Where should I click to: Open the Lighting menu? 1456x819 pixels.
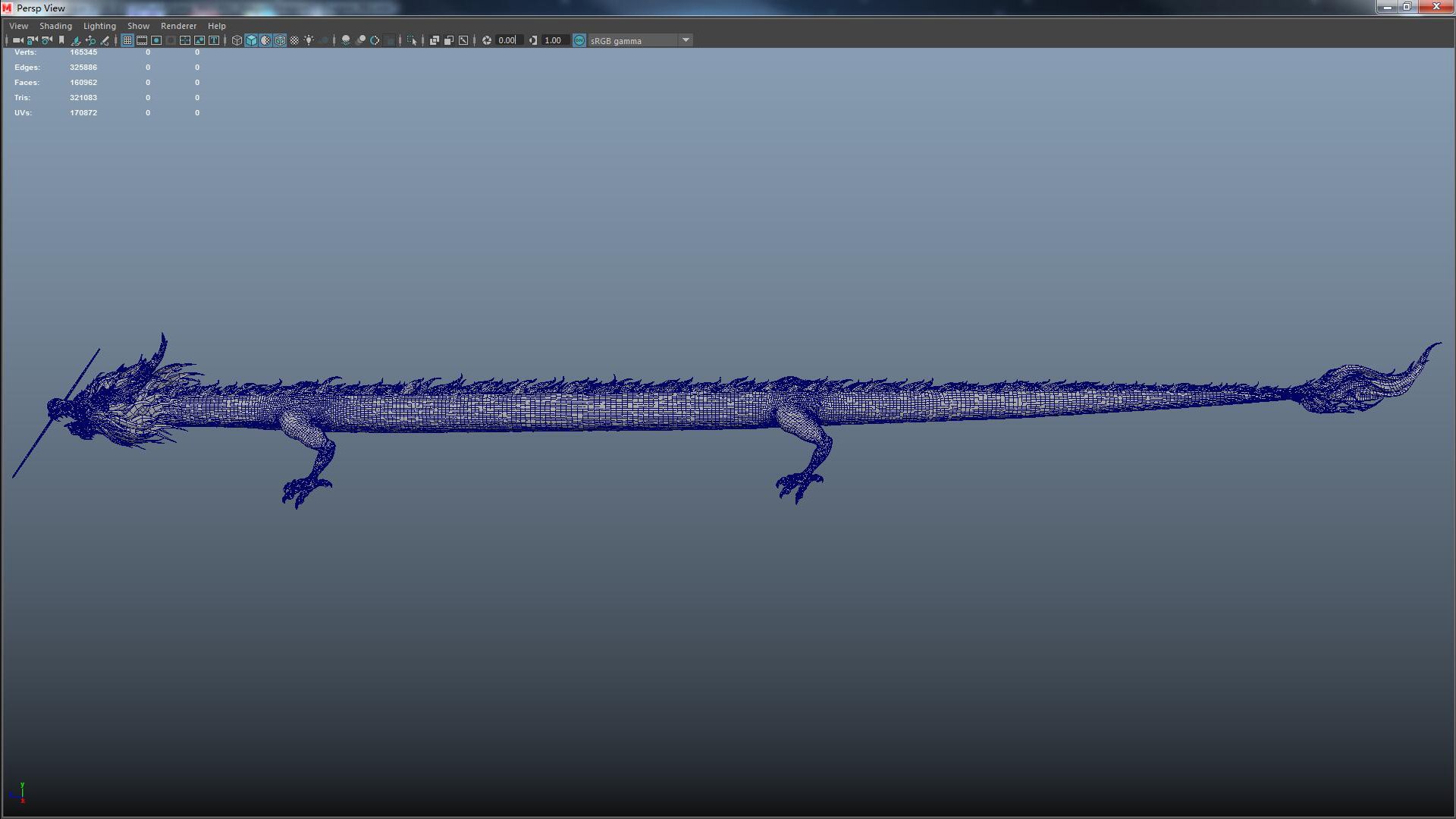tap(99, 26)
